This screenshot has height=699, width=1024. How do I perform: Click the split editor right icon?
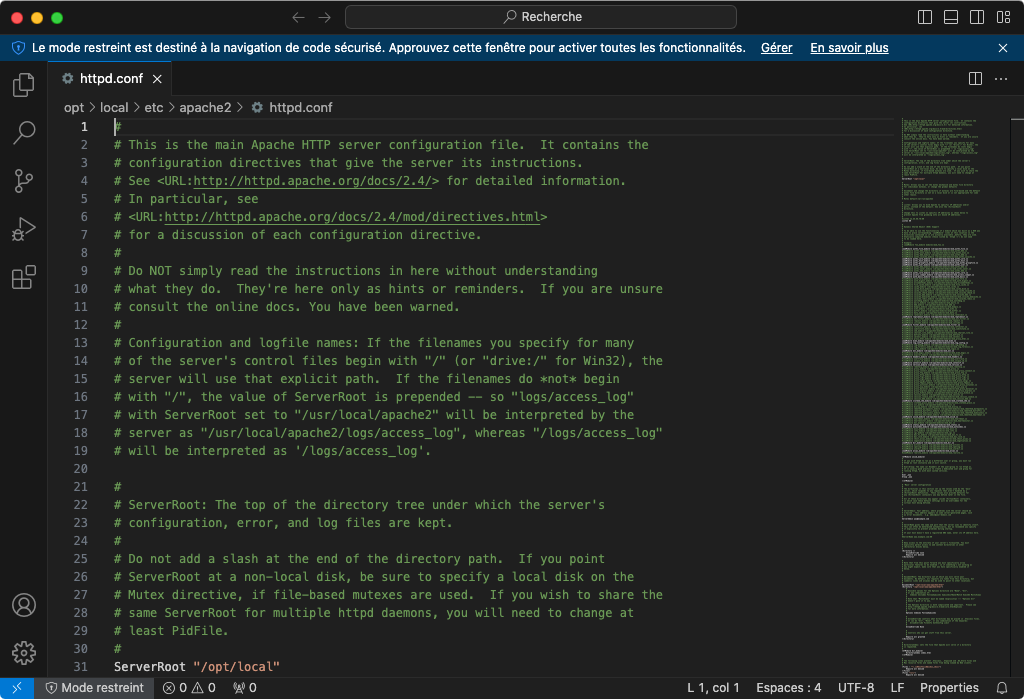click(975, 79)
